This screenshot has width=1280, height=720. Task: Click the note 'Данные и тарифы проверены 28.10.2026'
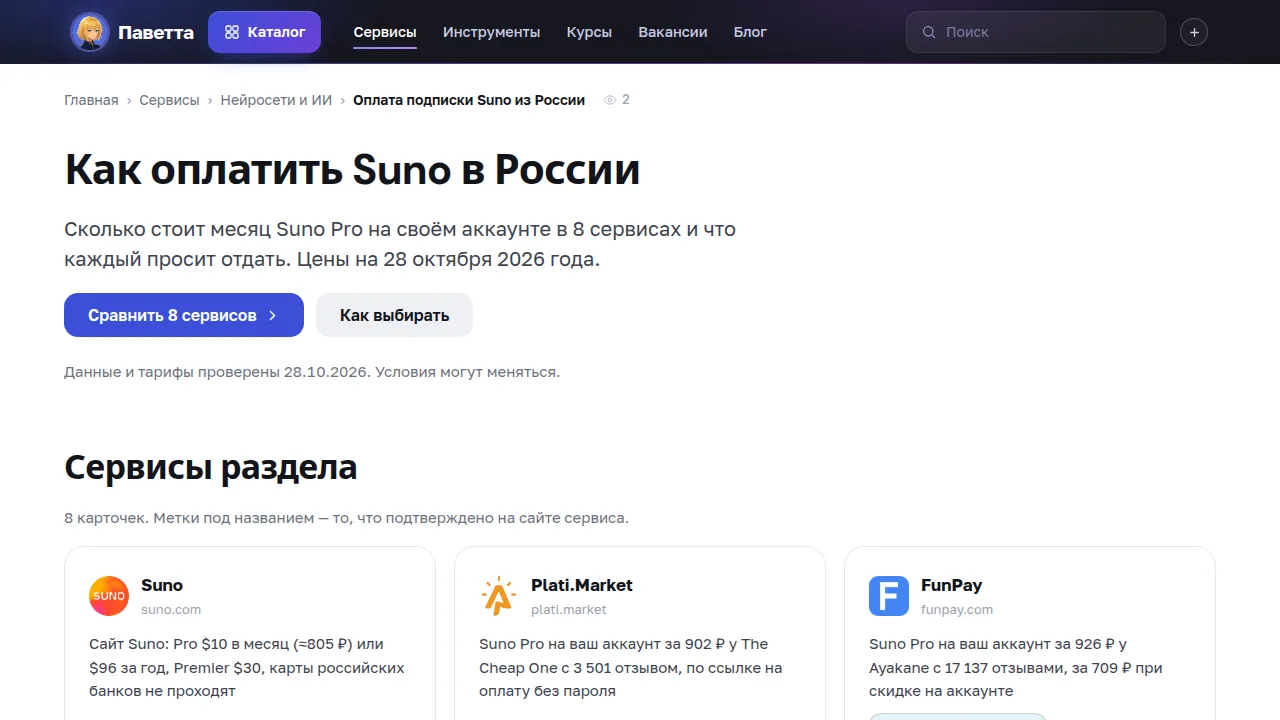click(x=312, y=372)
